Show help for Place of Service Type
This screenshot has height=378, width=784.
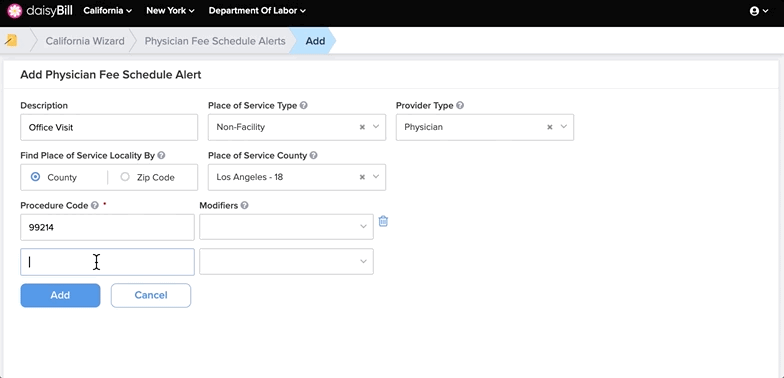click(x=304, y=106)
